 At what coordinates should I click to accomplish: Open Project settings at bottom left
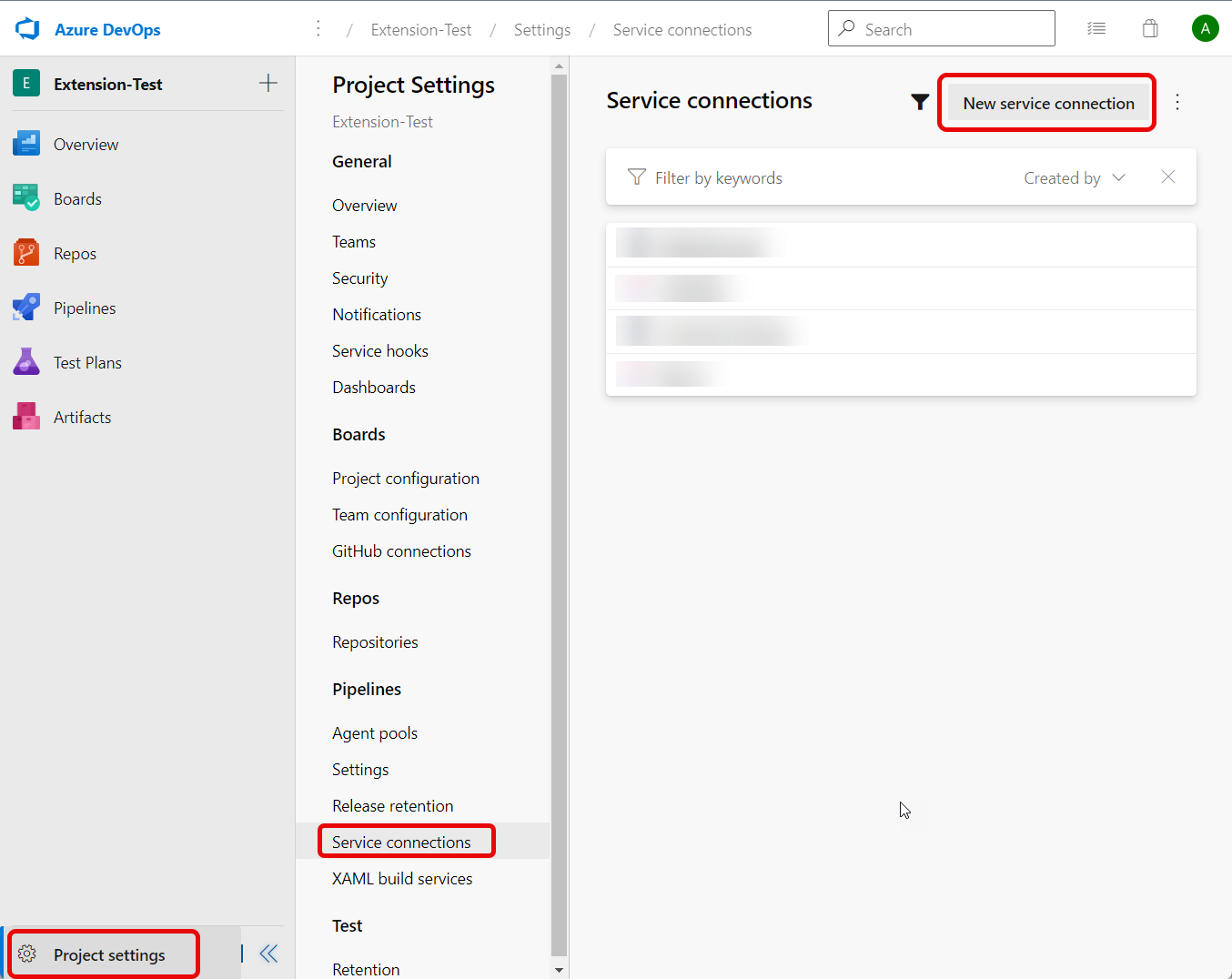109,955
